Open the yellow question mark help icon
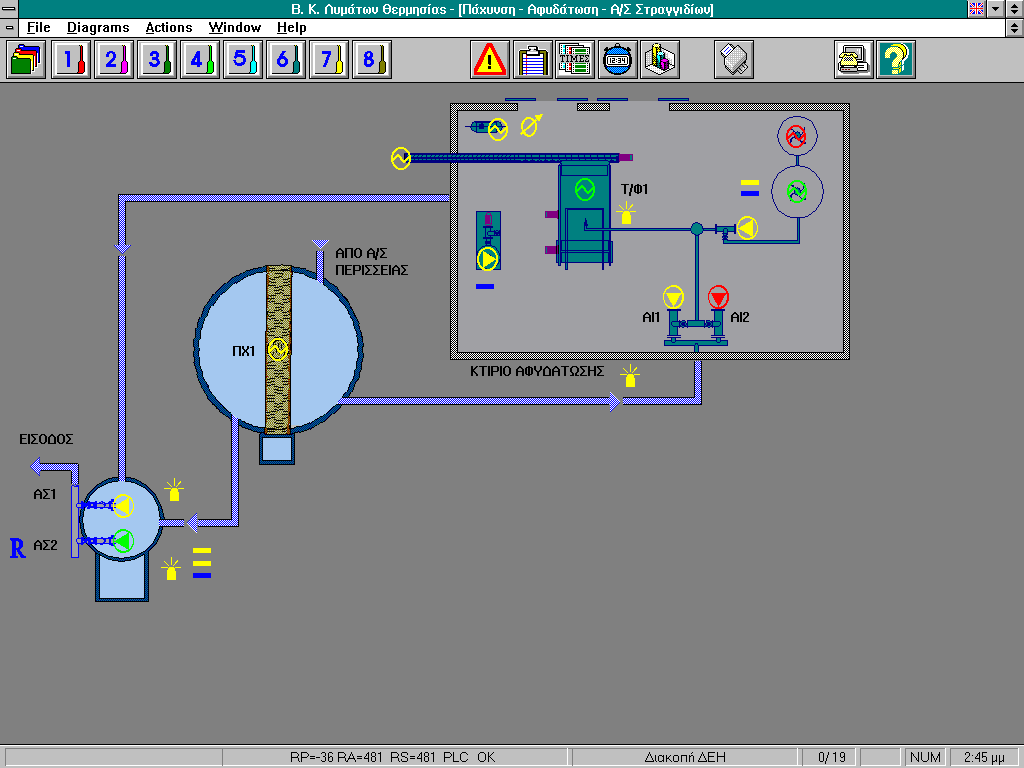 click(x=896, y=60)
